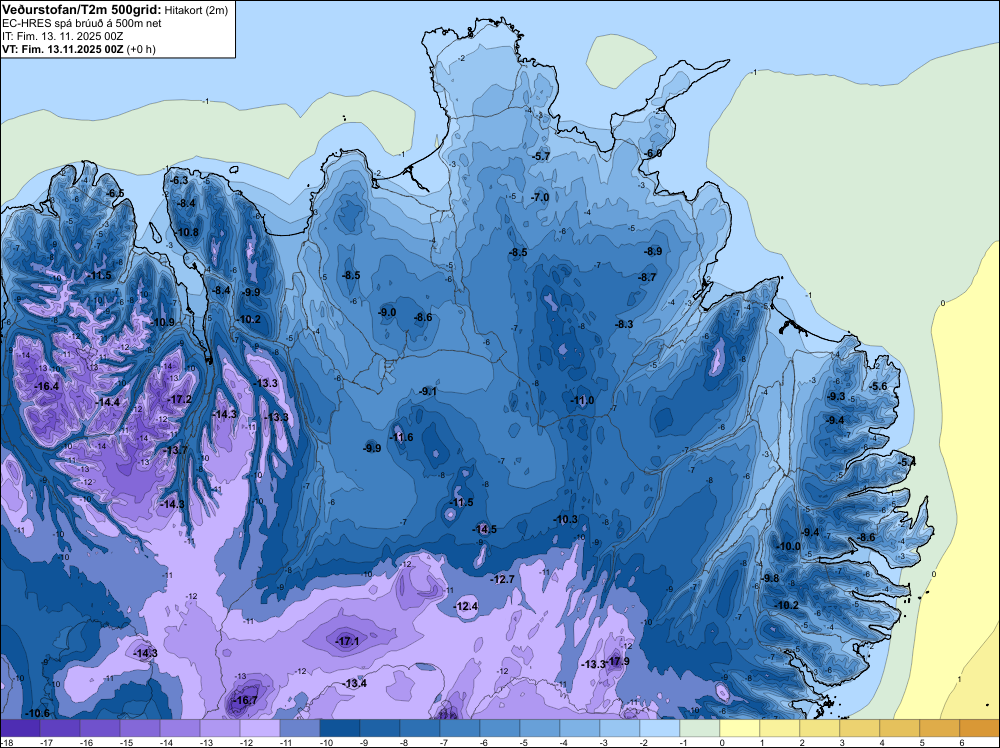The image size is (1000, 748).
Task: Click the -14.4 temperature value
Action: click(108, 402)
